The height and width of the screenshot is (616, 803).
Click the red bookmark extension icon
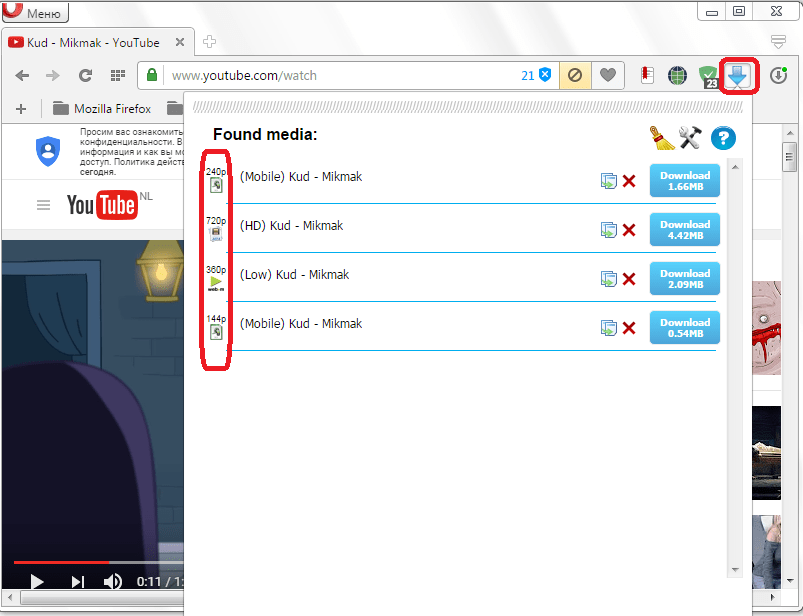coord(647,75)
